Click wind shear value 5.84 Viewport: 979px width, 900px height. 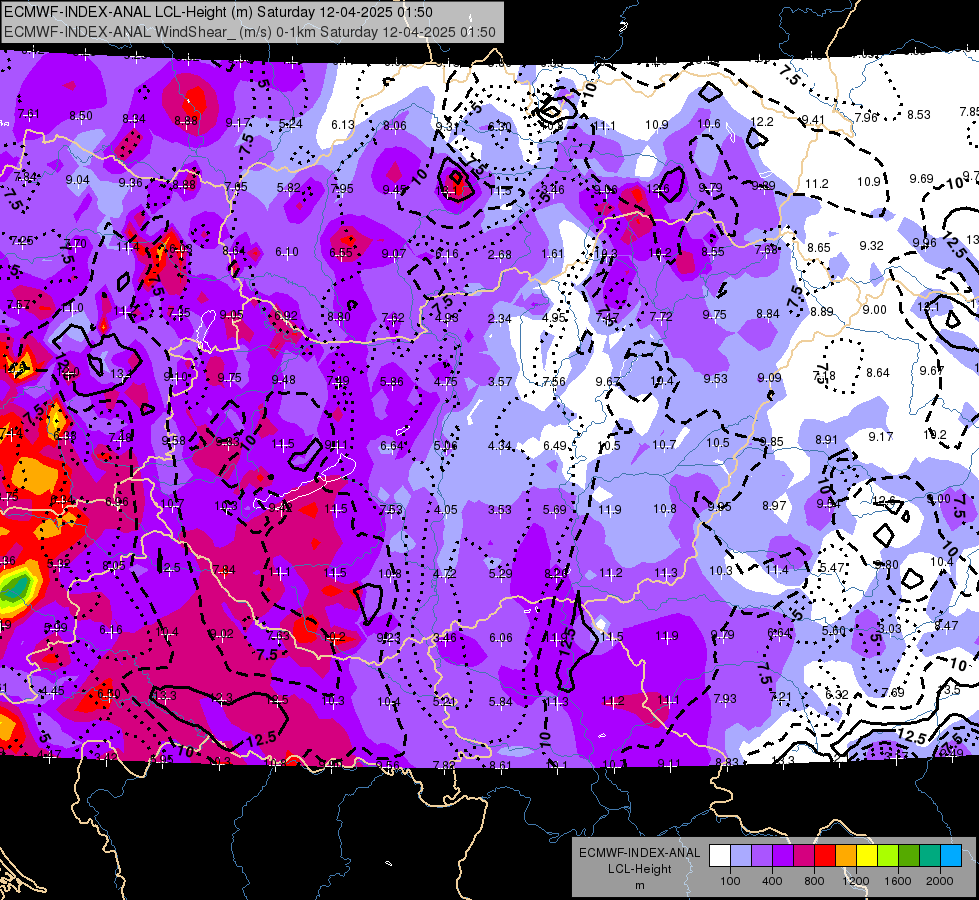coord(501,701)
